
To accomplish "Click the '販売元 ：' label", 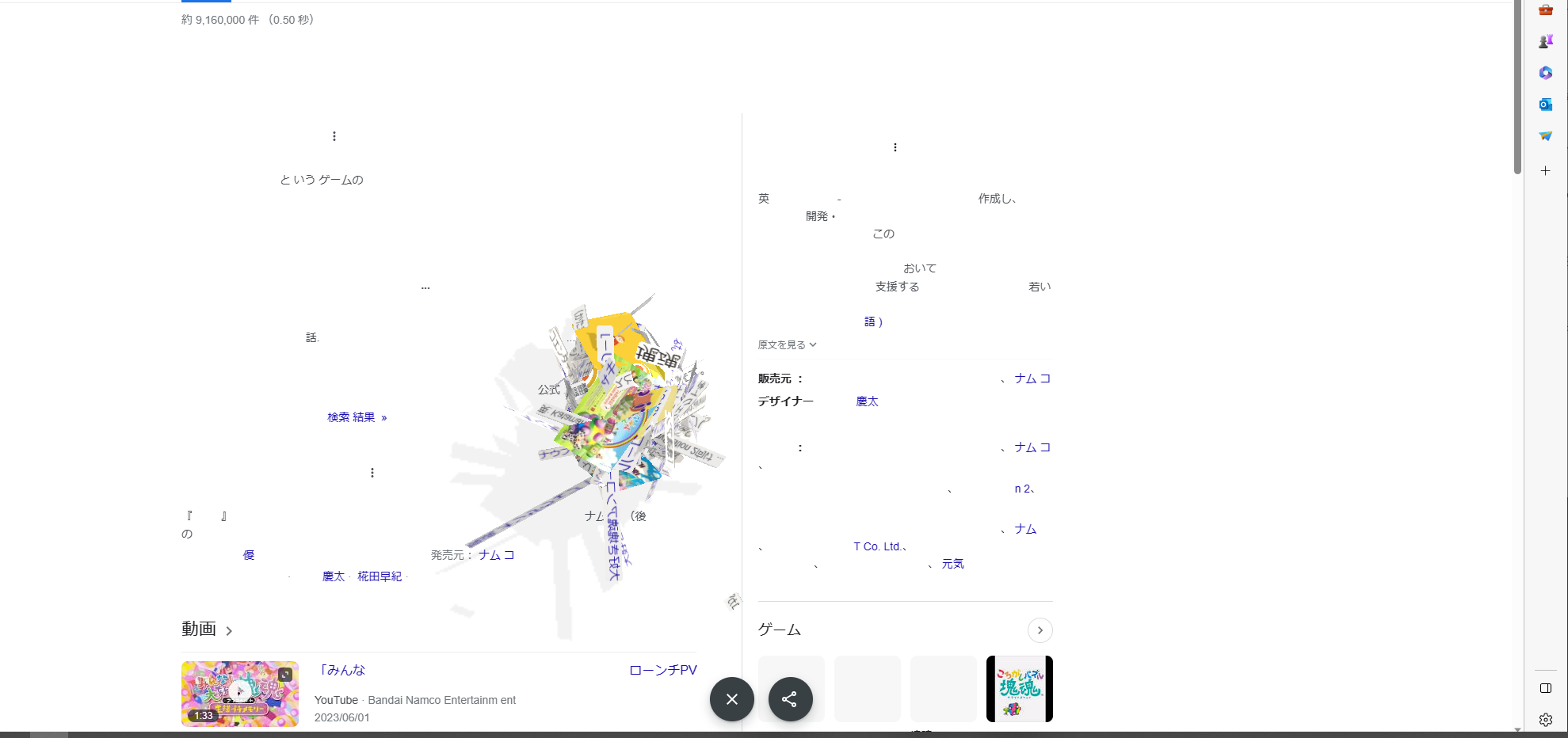I will pyautogui.click(x=781, y=379).
